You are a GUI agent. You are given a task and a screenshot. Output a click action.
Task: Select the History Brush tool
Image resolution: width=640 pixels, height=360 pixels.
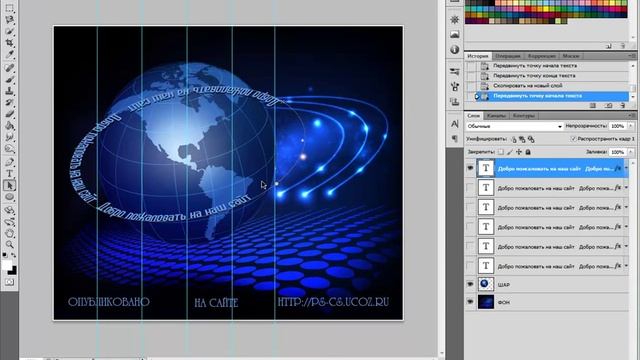pos(9,102)
